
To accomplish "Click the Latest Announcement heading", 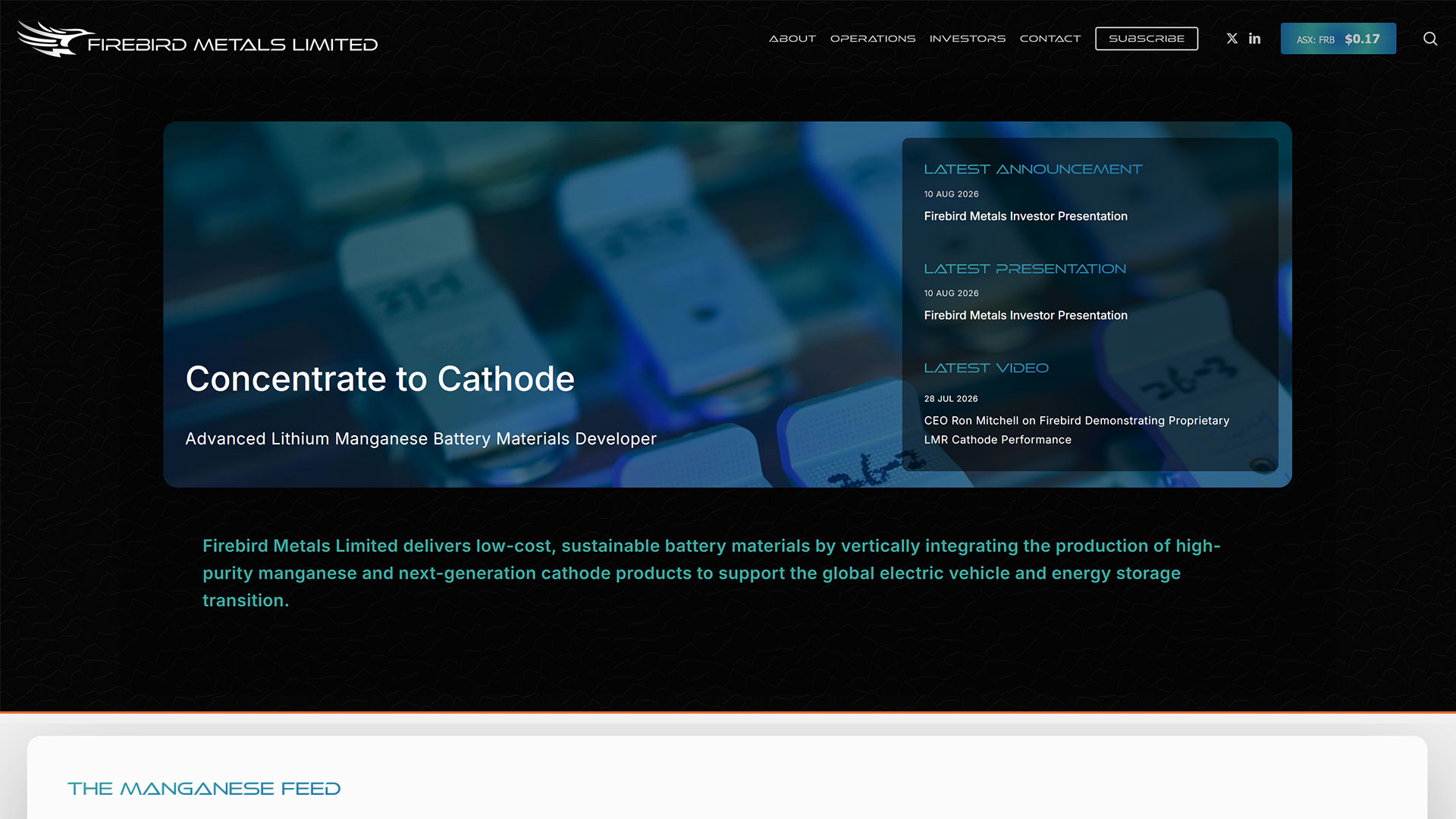I will 1033,169.
